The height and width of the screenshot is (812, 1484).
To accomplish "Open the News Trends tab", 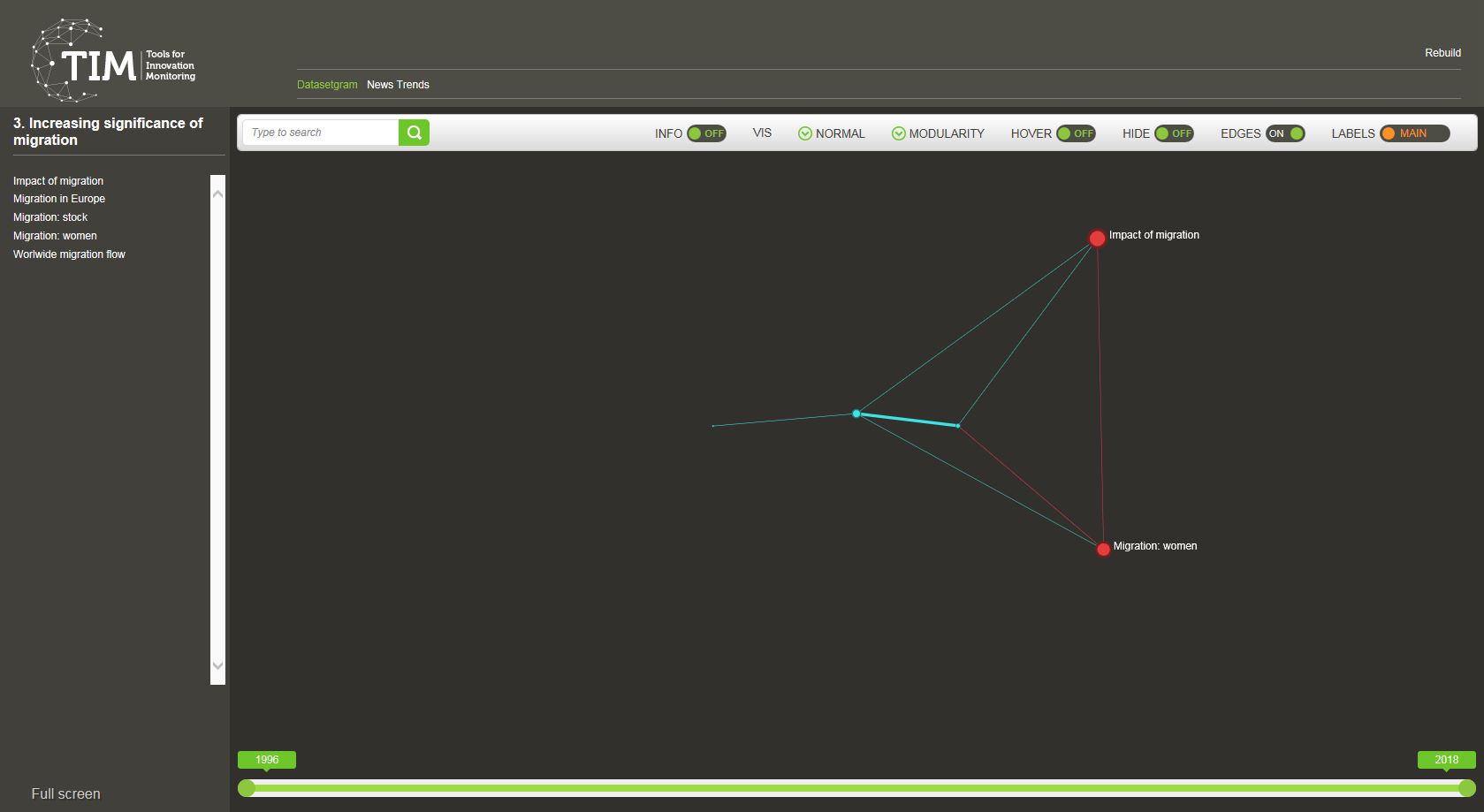I will [x=398, y=85].
